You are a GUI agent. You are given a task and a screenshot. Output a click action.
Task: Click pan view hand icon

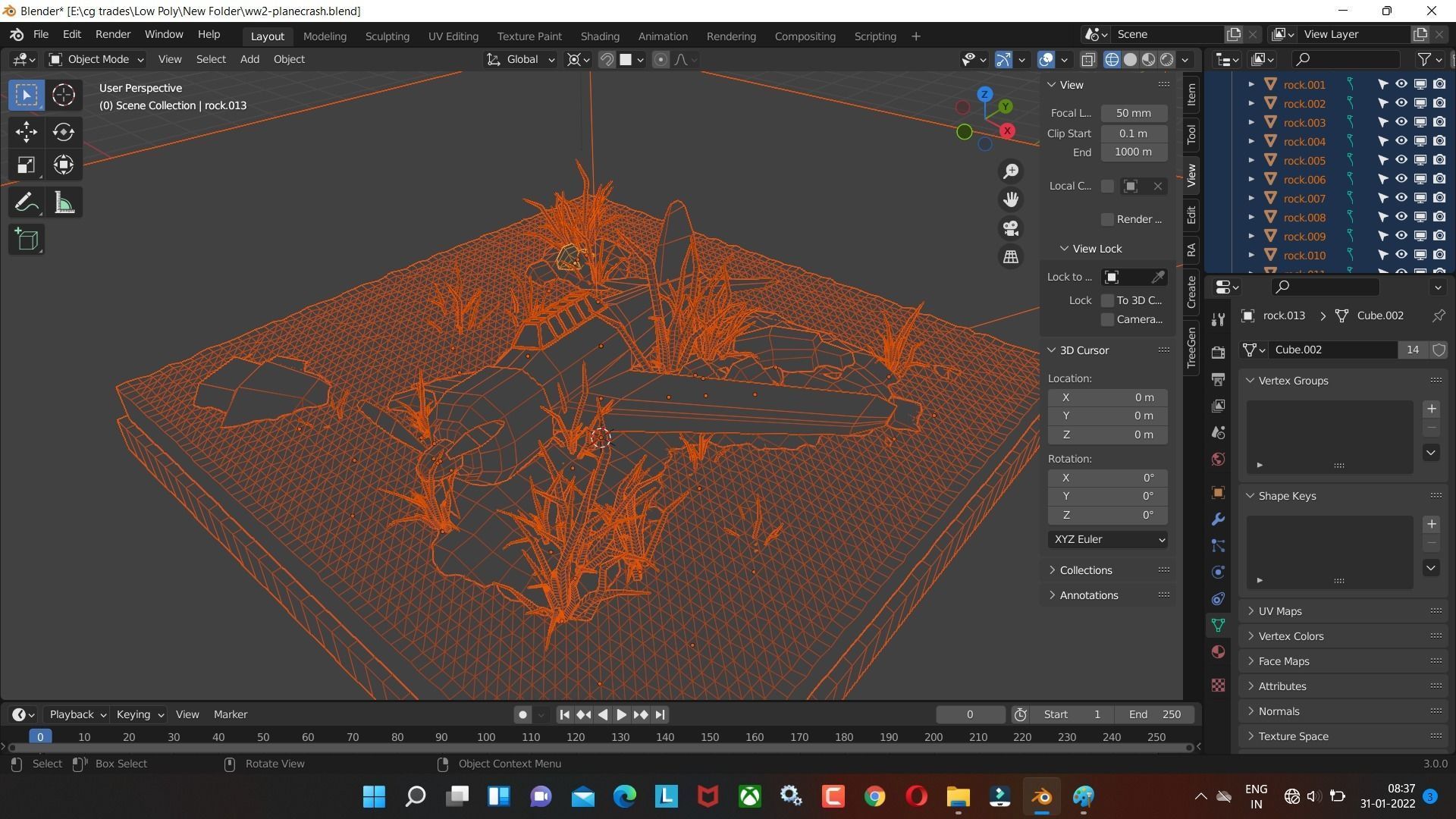point(1010,199)
